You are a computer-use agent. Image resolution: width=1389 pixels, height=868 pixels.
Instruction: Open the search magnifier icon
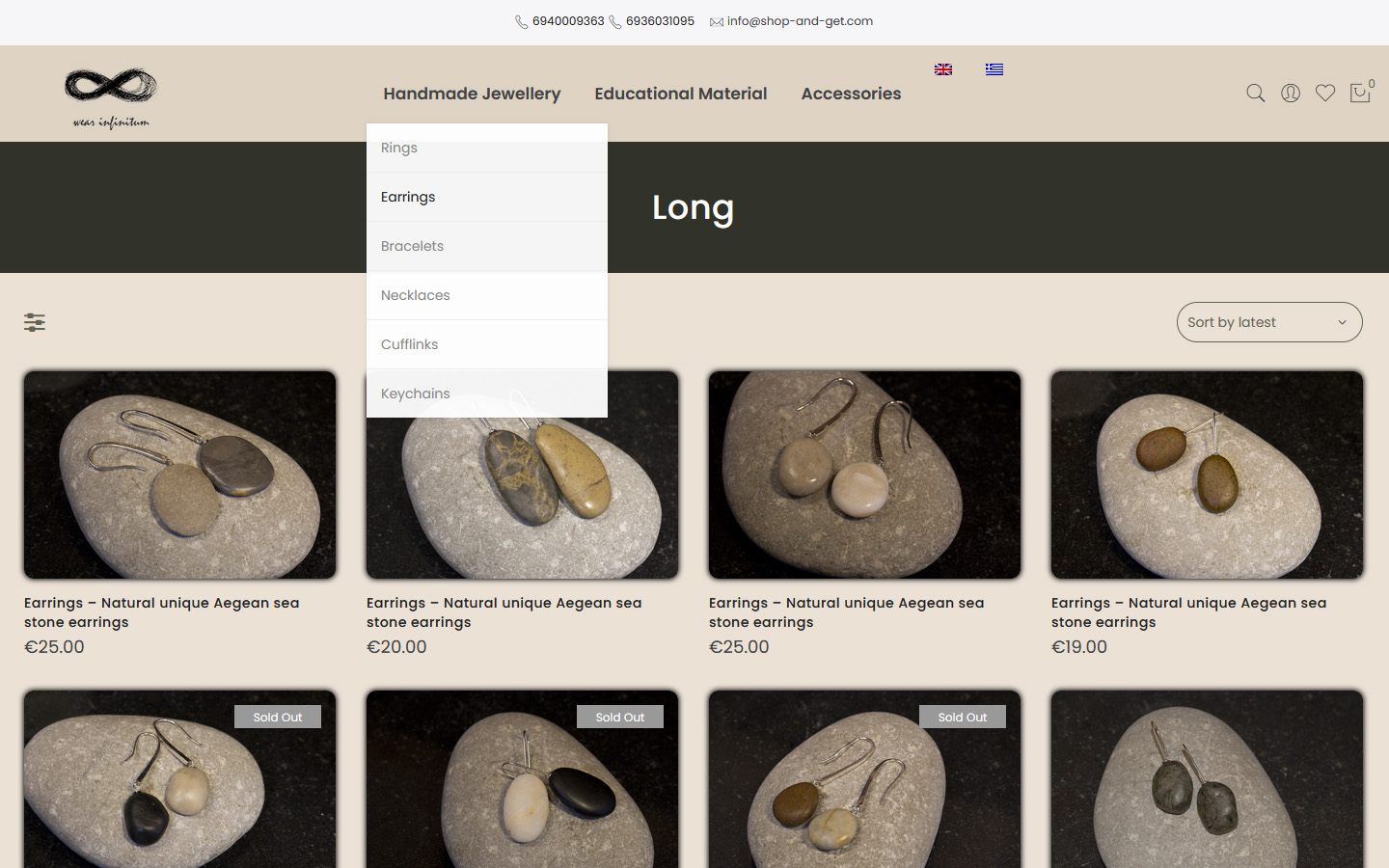coord(1255,94)
